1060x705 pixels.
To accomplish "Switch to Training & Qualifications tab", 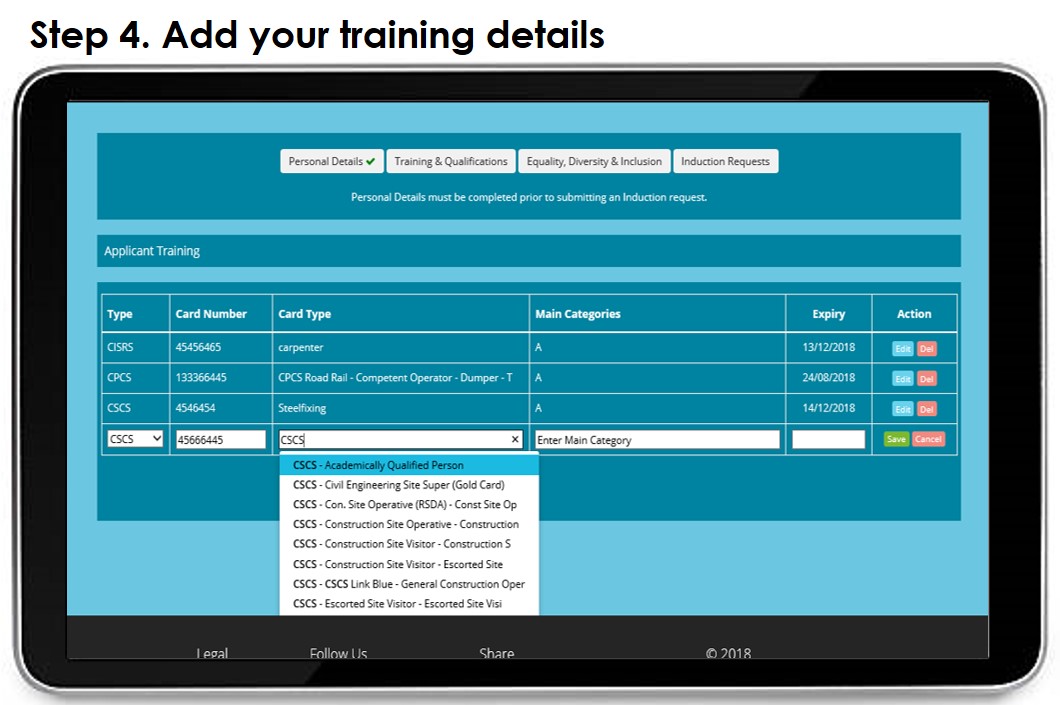I will [450, 161].
